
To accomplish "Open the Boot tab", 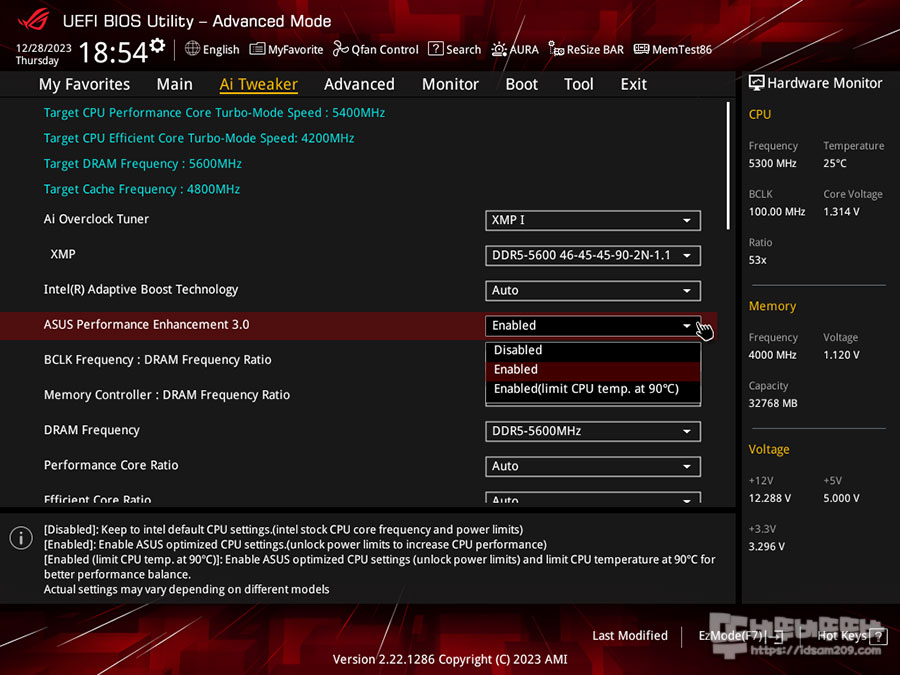I will (x=521, y=84).
